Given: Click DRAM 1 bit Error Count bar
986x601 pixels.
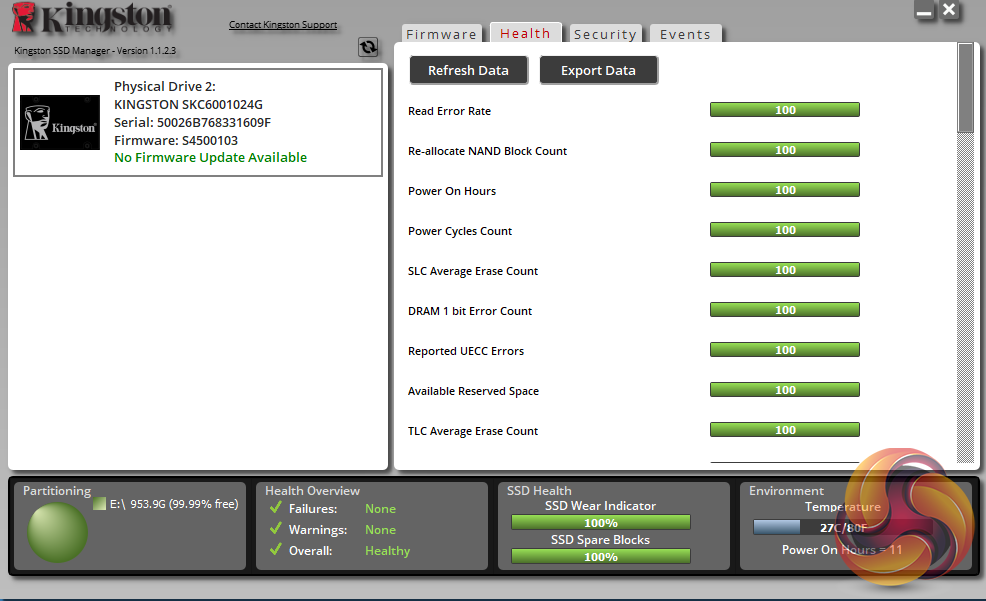Looking at the screenshot, I should tap(785, 310).
